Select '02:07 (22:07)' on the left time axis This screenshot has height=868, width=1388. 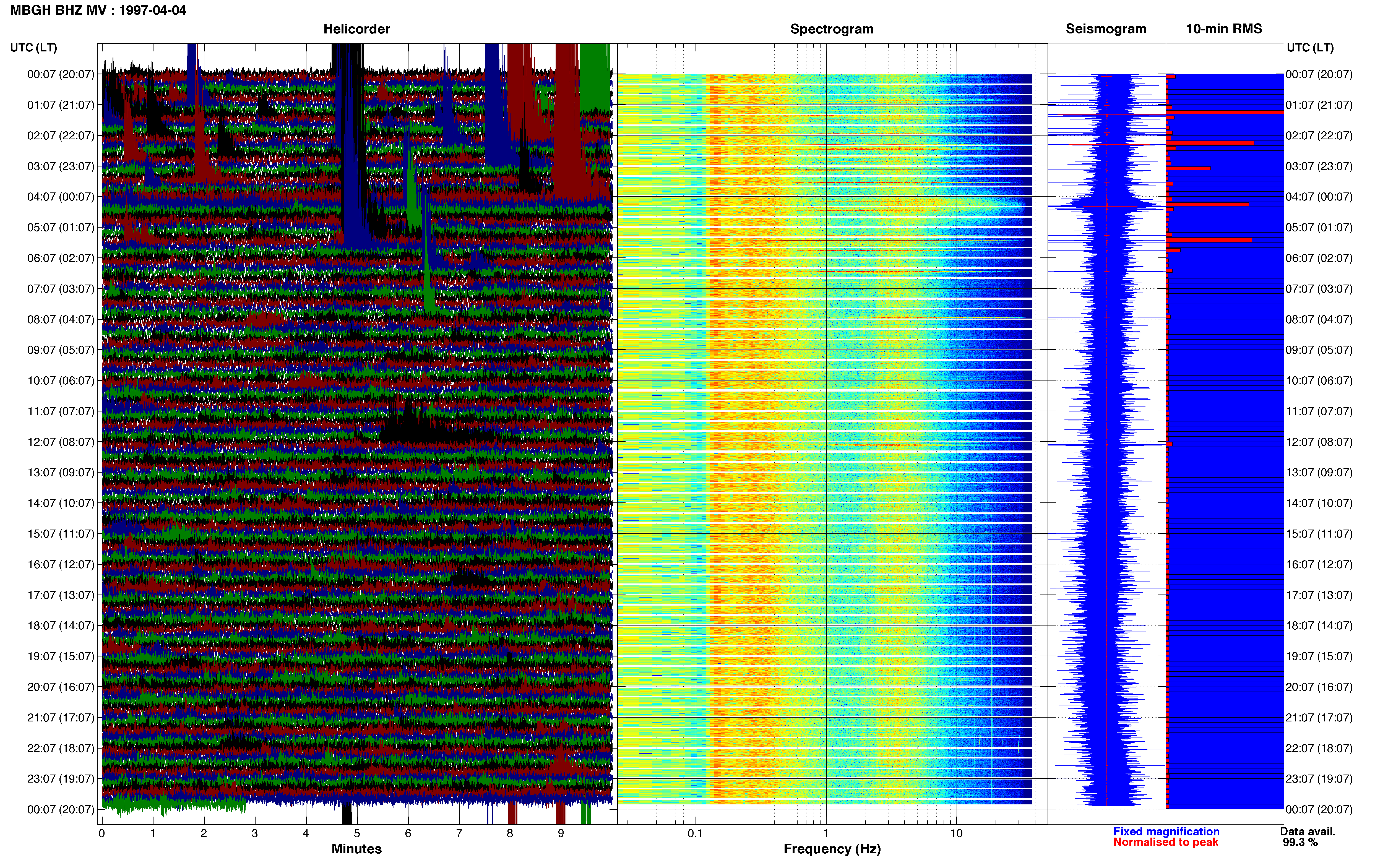61,135
